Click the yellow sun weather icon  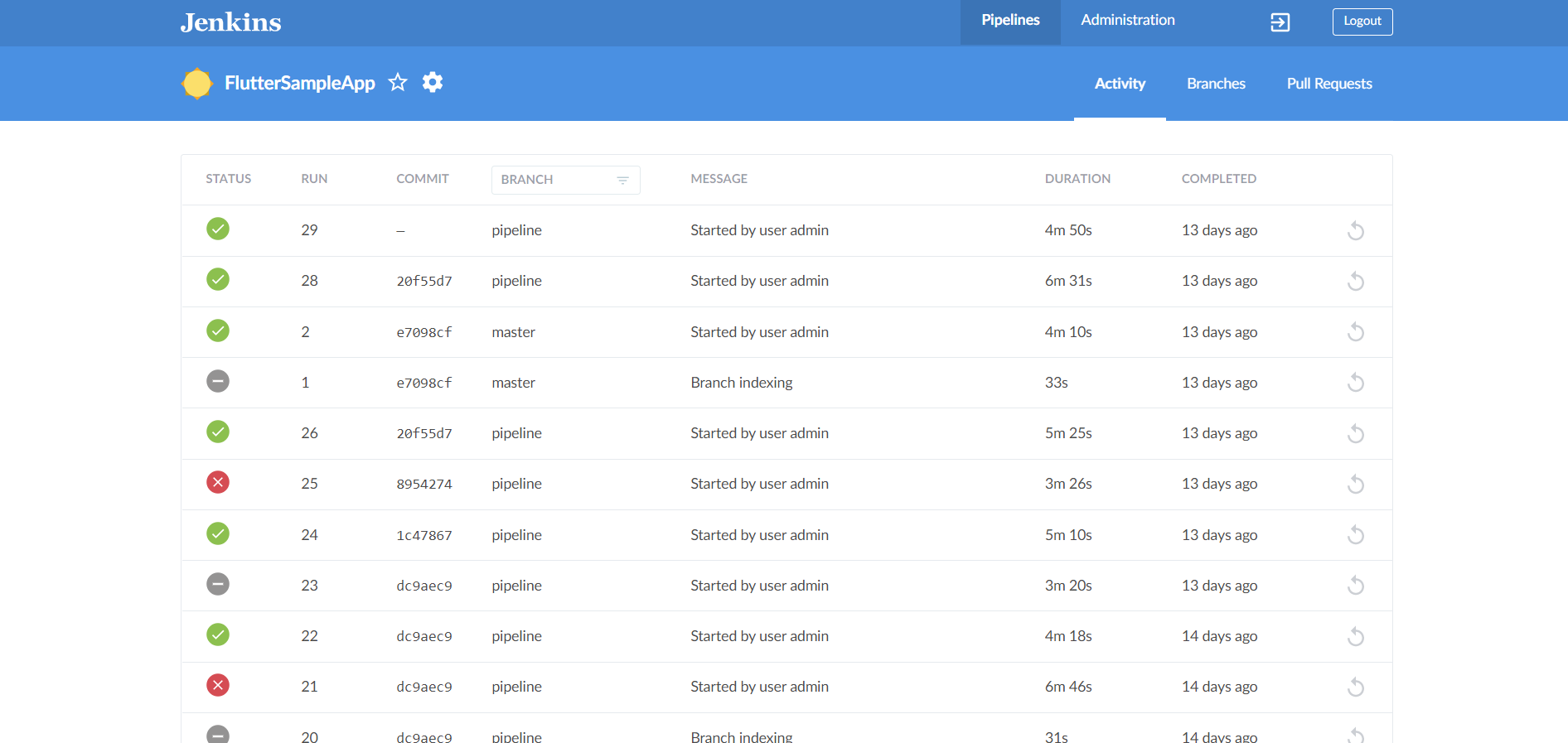[x=197, y=84]
